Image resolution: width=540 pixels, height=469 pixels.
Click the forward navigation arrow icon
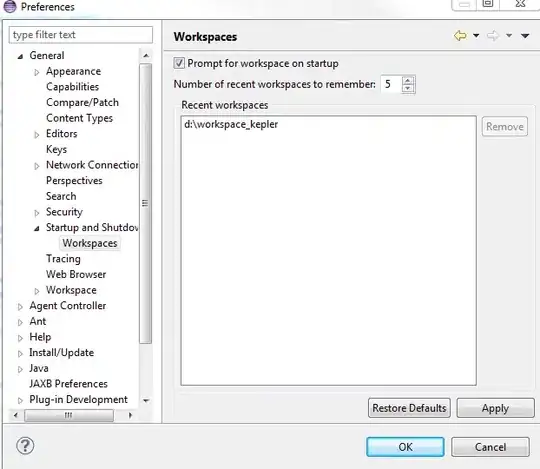point(493,35)
